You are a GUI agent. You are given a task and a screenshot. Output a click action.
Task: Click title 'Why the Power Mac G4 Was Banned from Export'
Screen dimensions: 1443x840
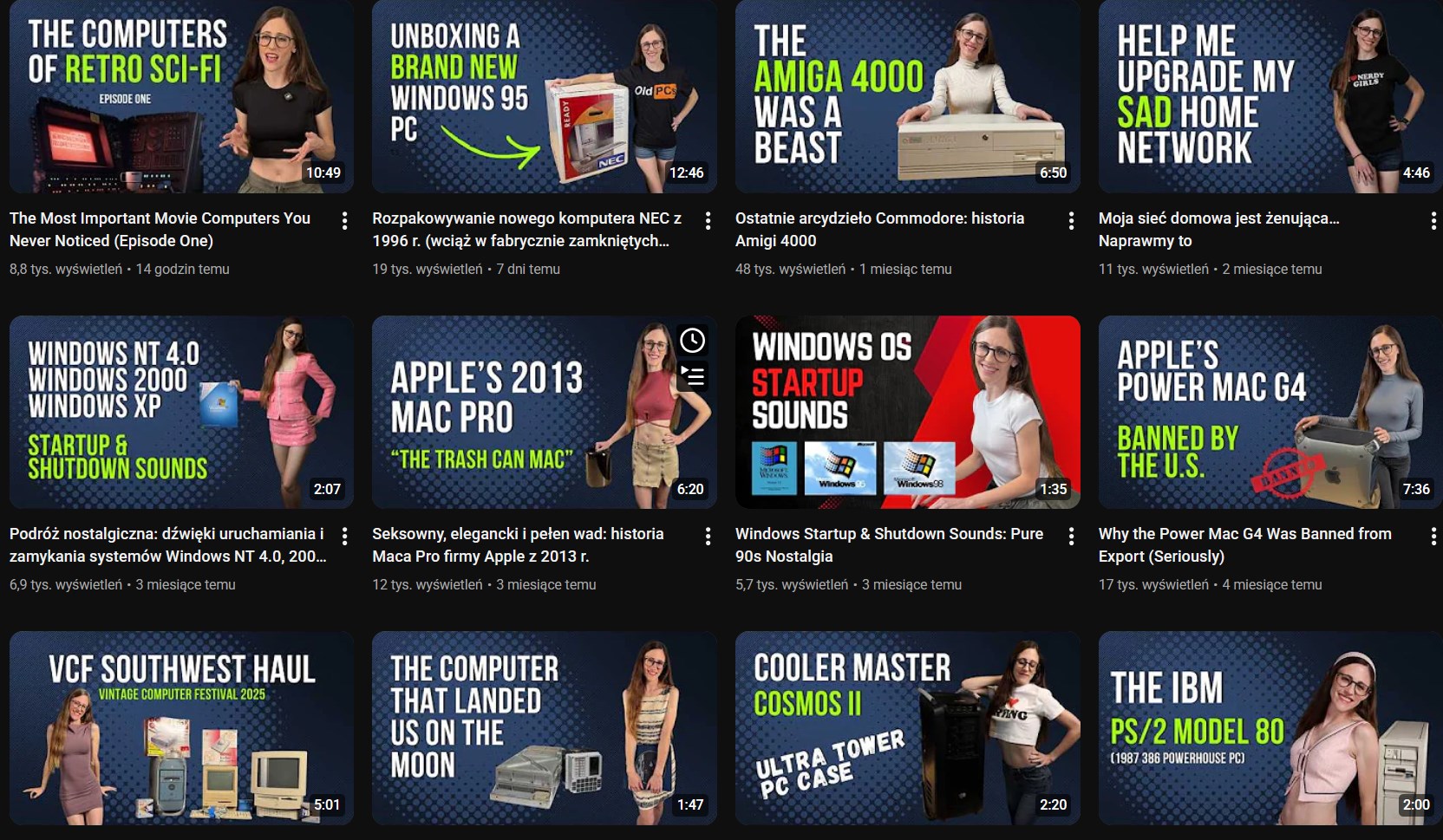coord(1244,545)
